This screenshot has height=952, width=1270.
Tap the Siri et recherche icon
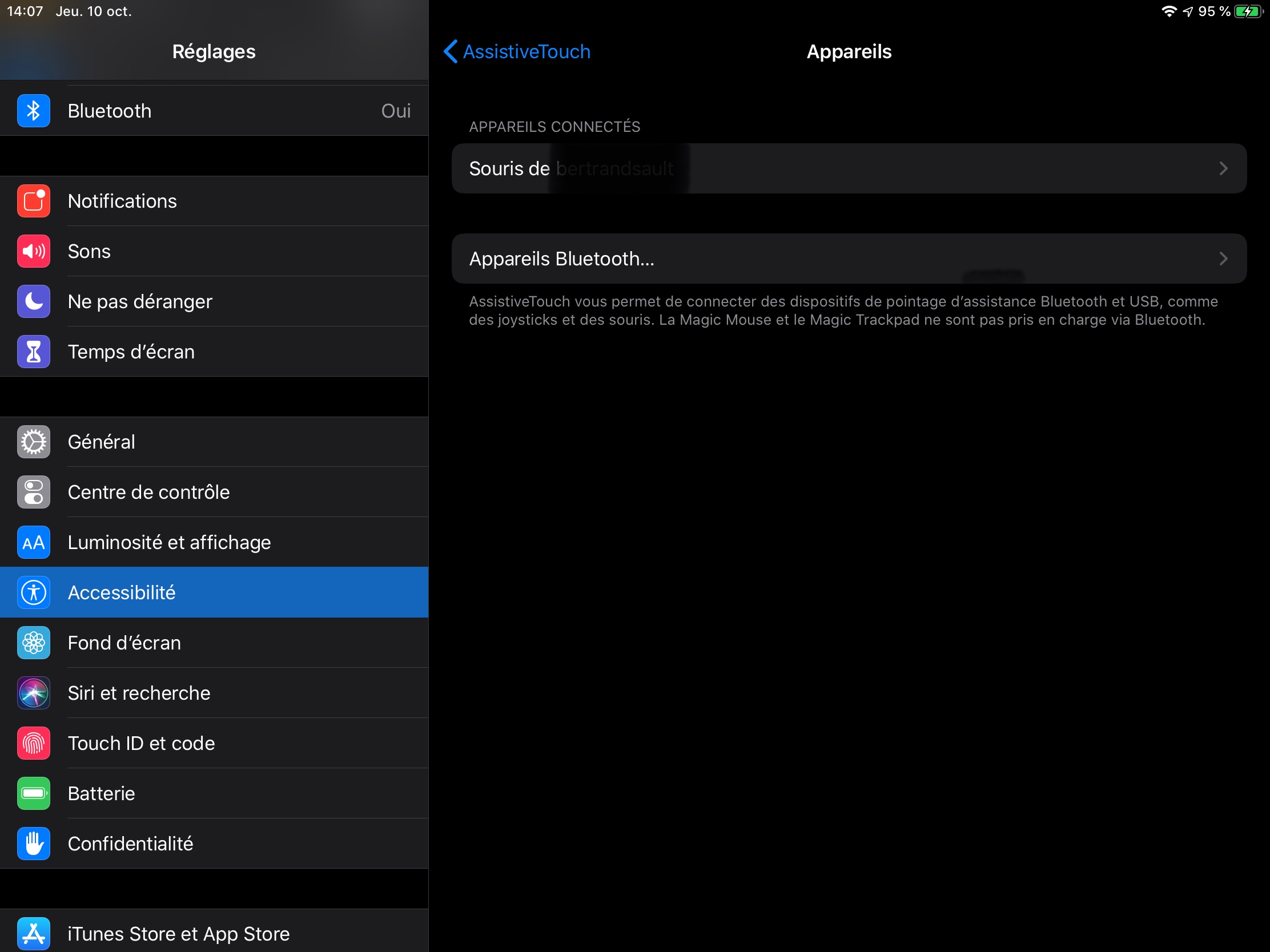33,693
